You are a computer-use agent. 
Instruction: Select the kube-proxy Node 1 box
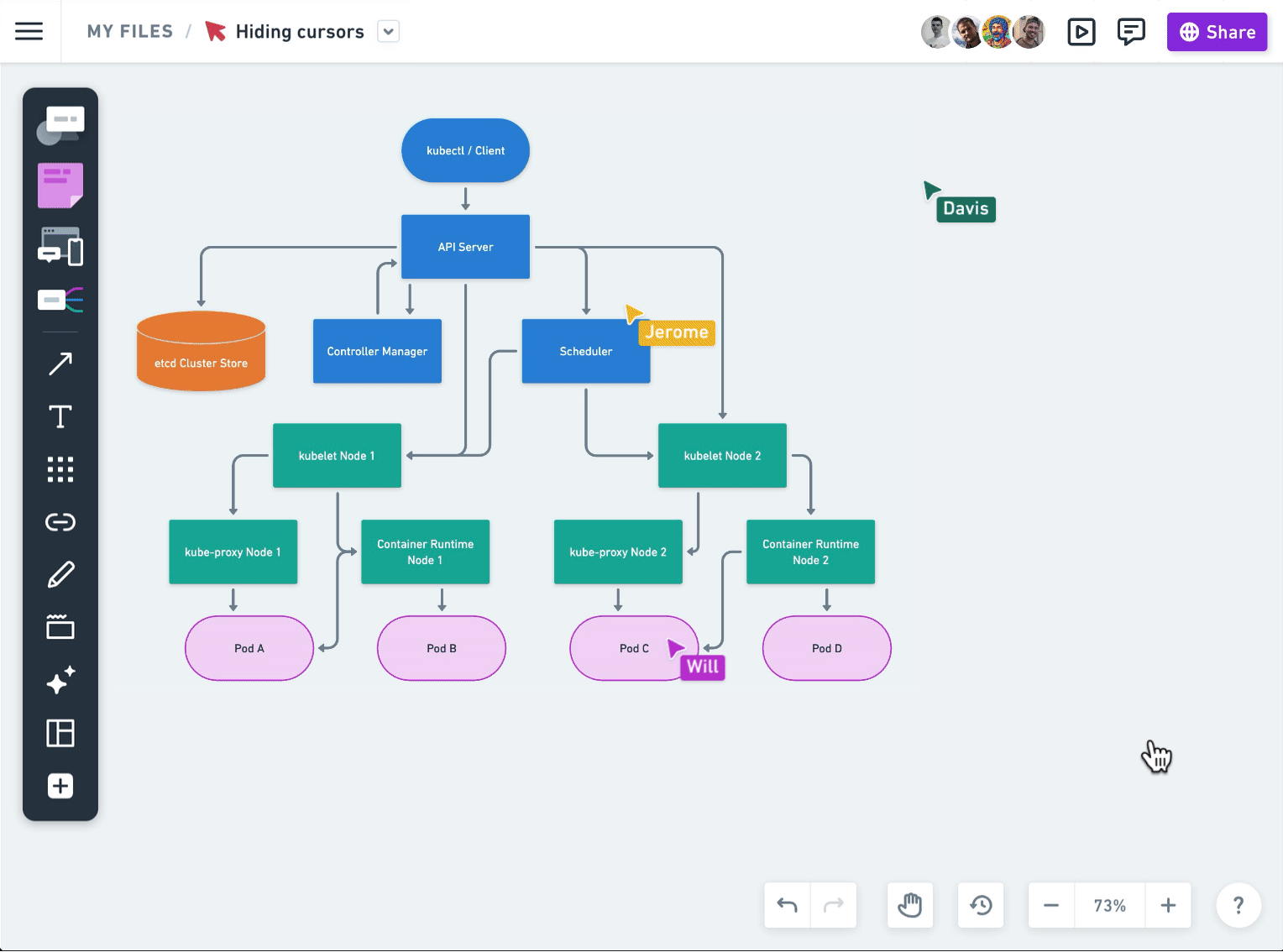(233, 552)
